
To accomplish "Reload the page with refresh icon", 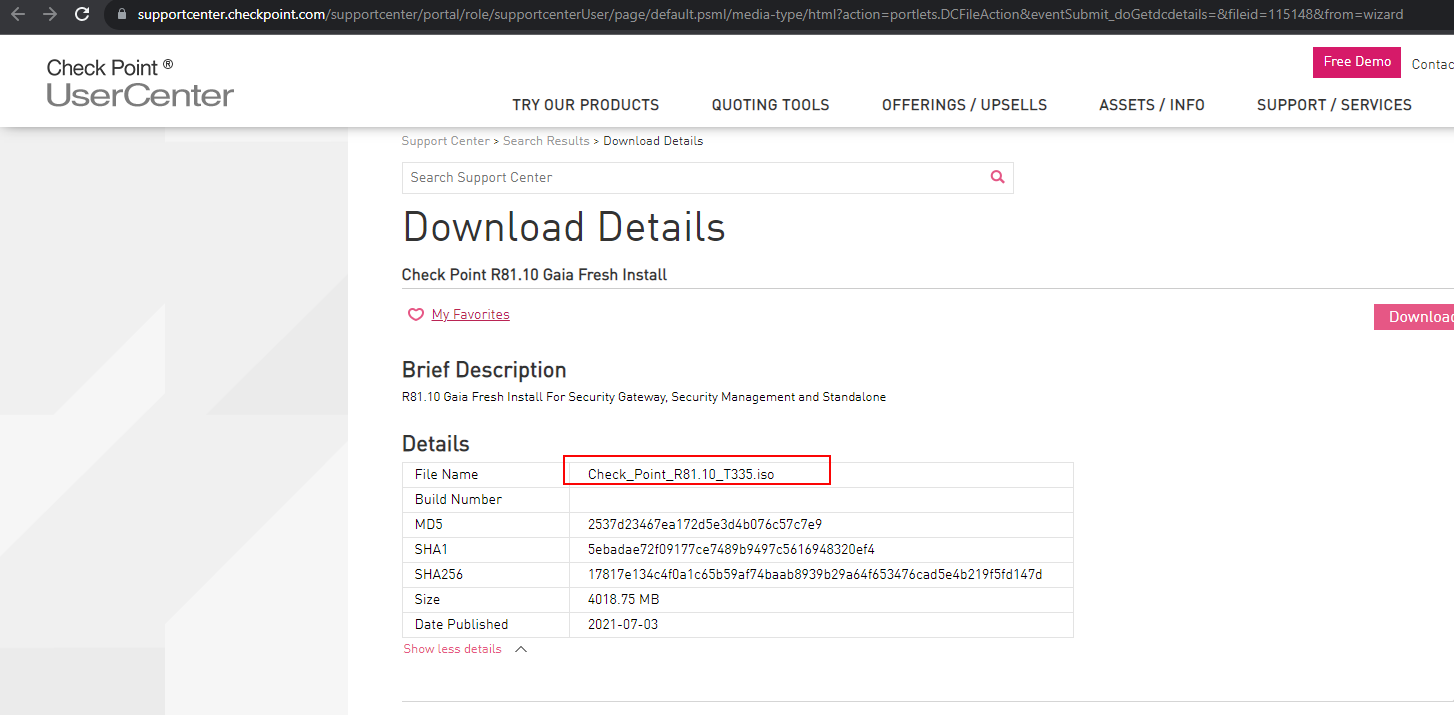I will [x=82, y=15].
